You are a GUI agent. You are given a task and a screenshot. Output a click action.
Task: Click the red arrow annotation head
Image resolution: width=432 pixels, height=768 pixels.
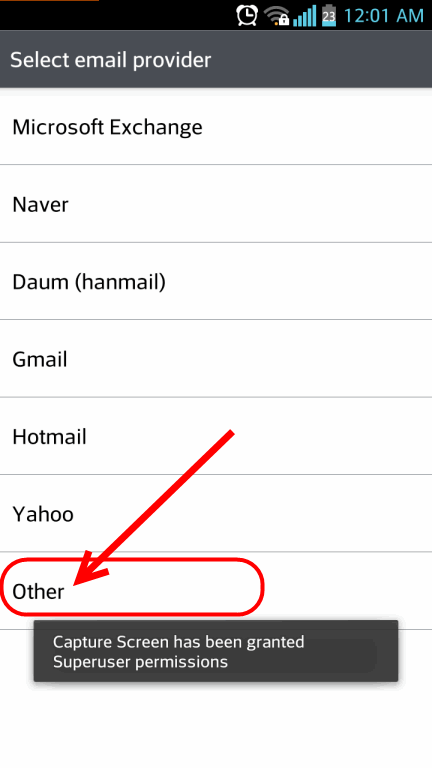[91, 568]
